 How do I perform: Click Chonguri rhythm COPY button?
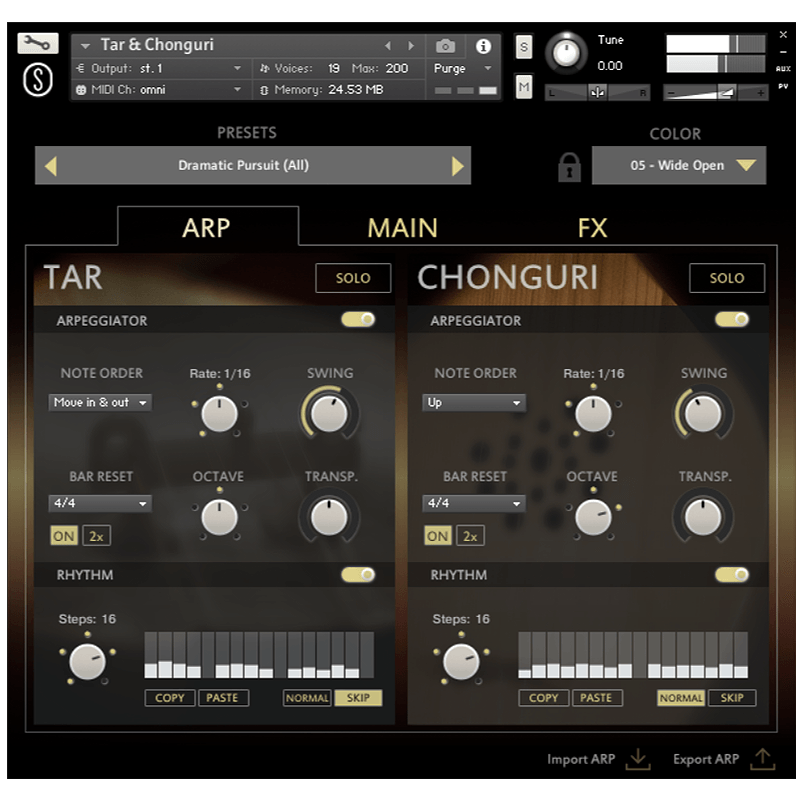pyautogui.click(x=544, y=698)
